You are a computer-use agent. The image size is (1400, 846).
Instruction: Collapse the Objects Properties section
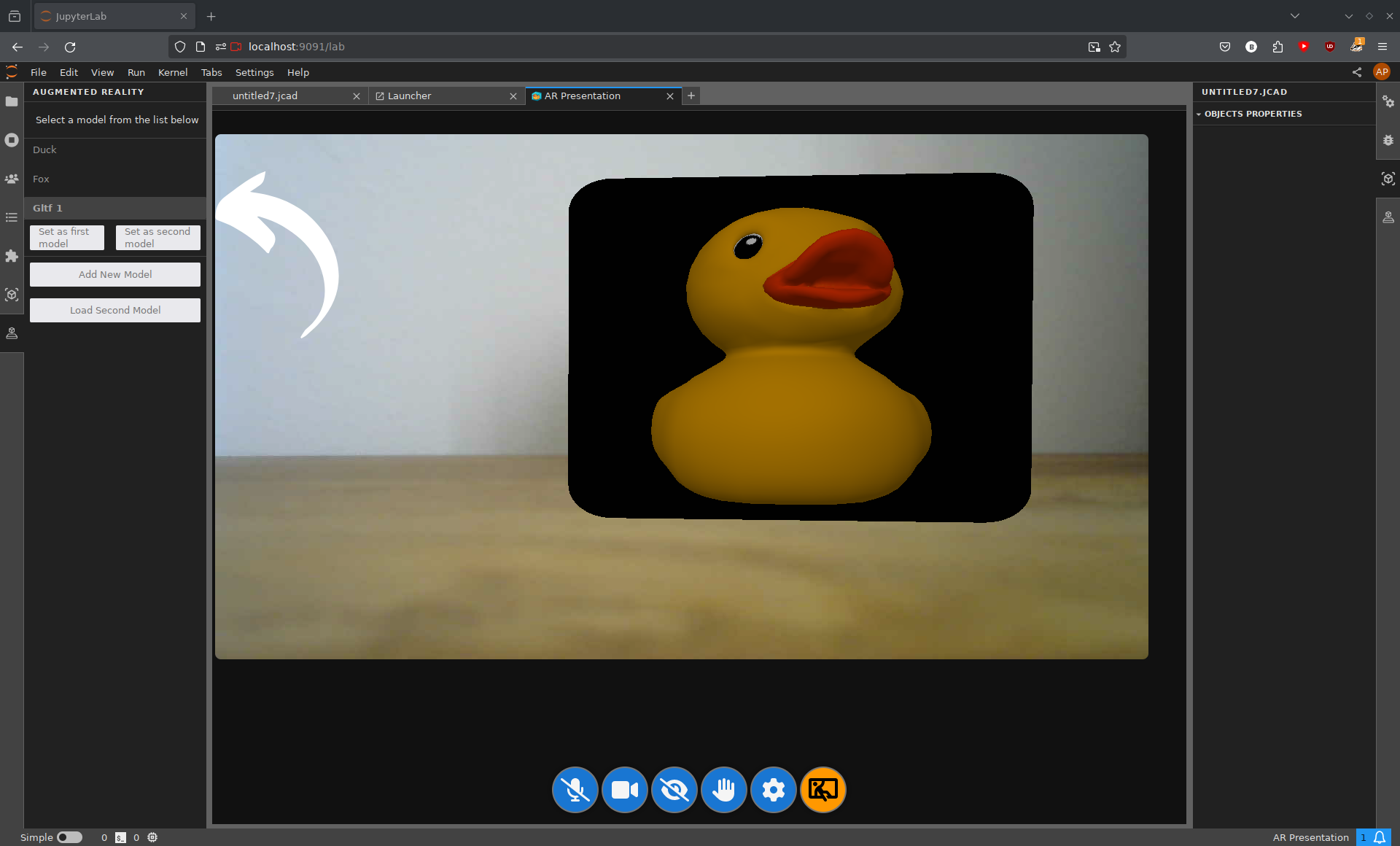[x=1253, y=114]
